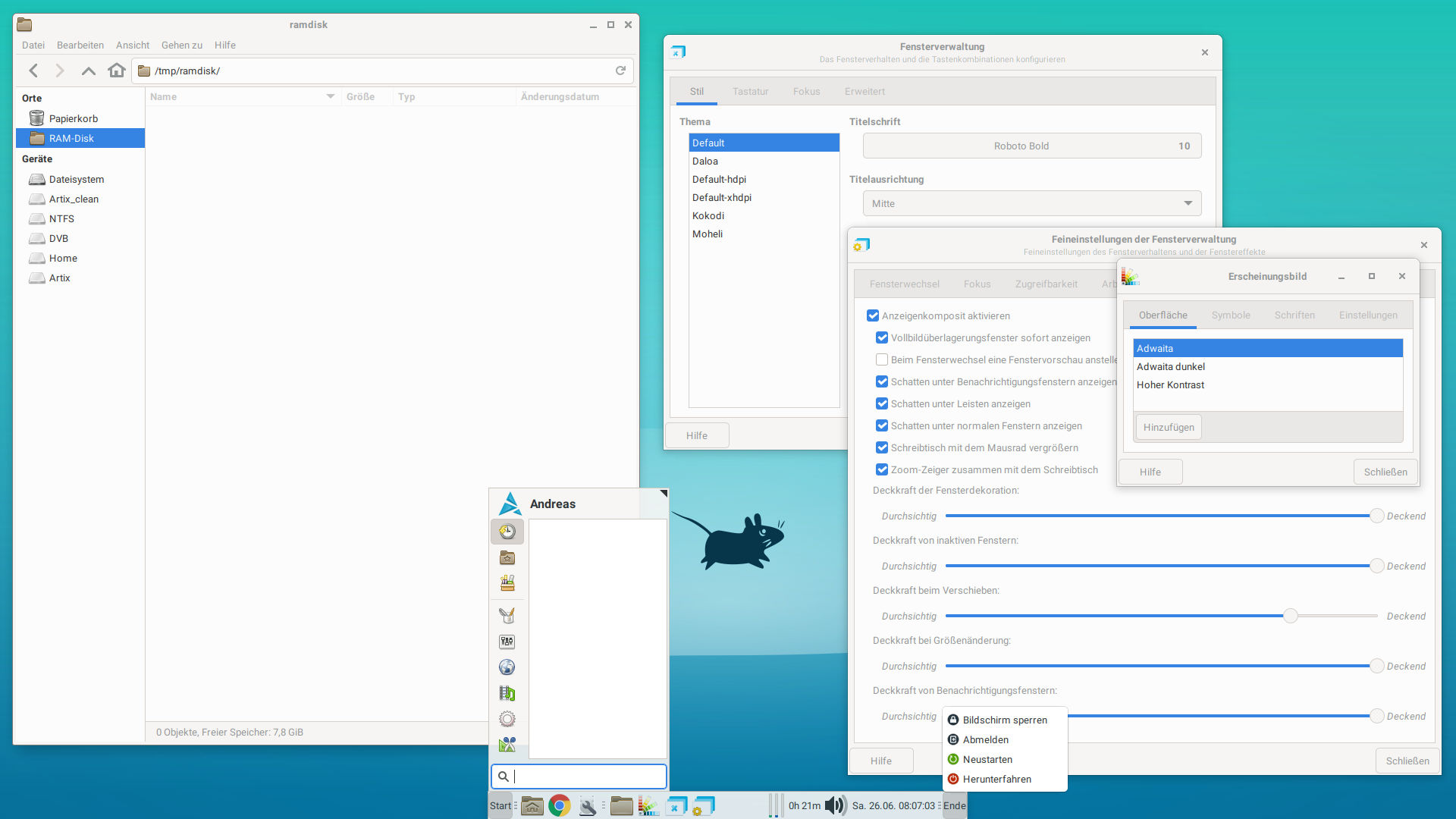
Task: Open the Accessories category in the menu
Action: [507, 745]
